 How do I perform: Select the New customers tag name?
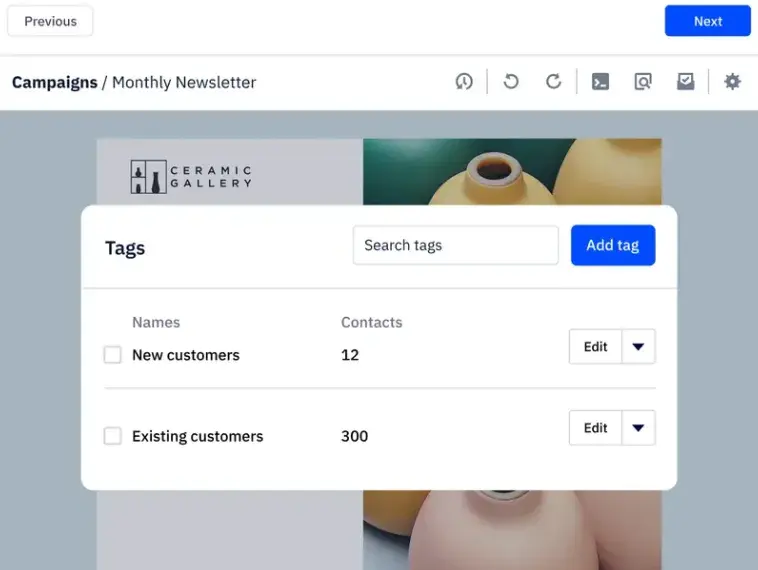click(x=186, y=355)
